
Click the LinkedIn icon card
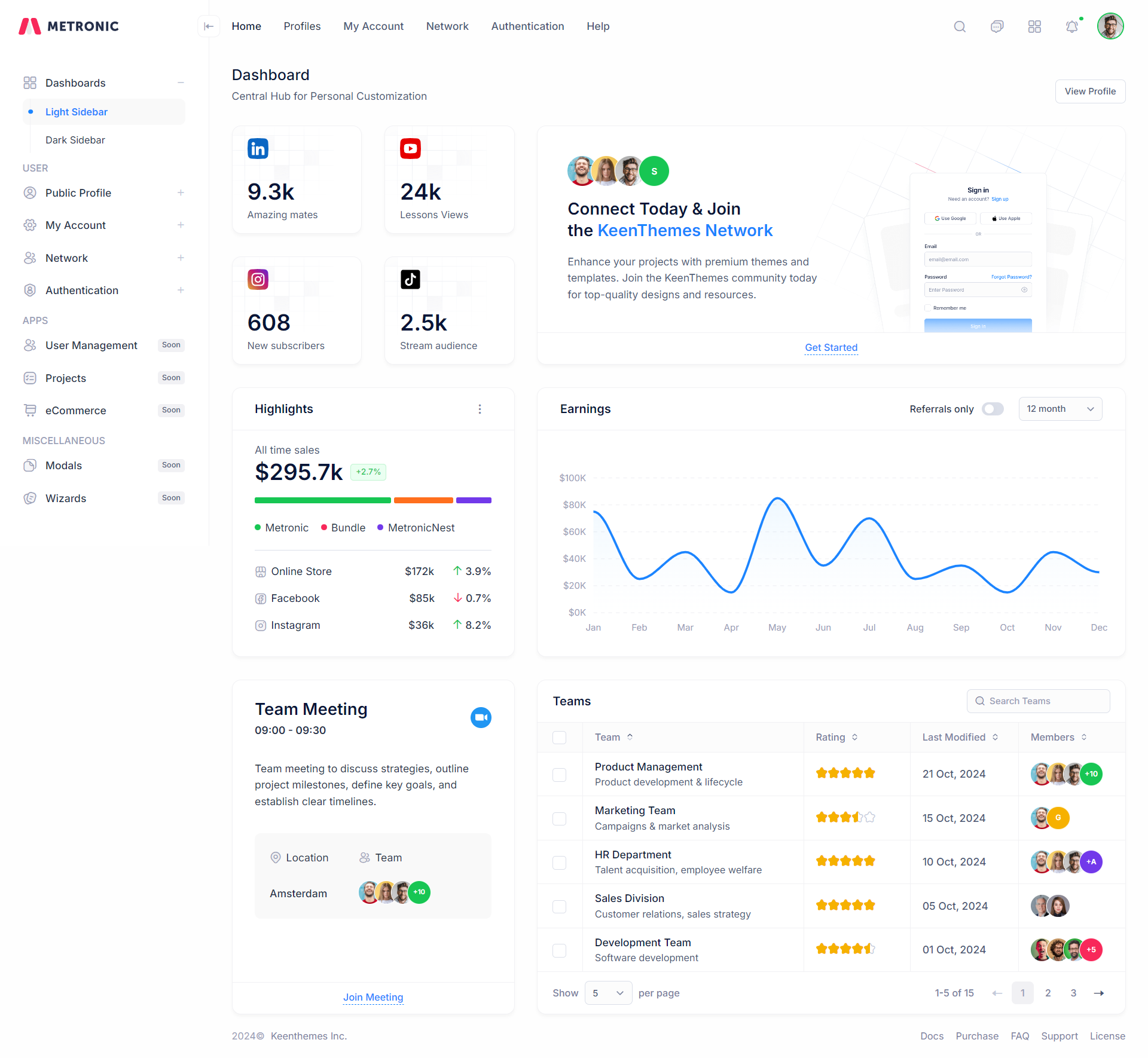[x=258, y=148]
